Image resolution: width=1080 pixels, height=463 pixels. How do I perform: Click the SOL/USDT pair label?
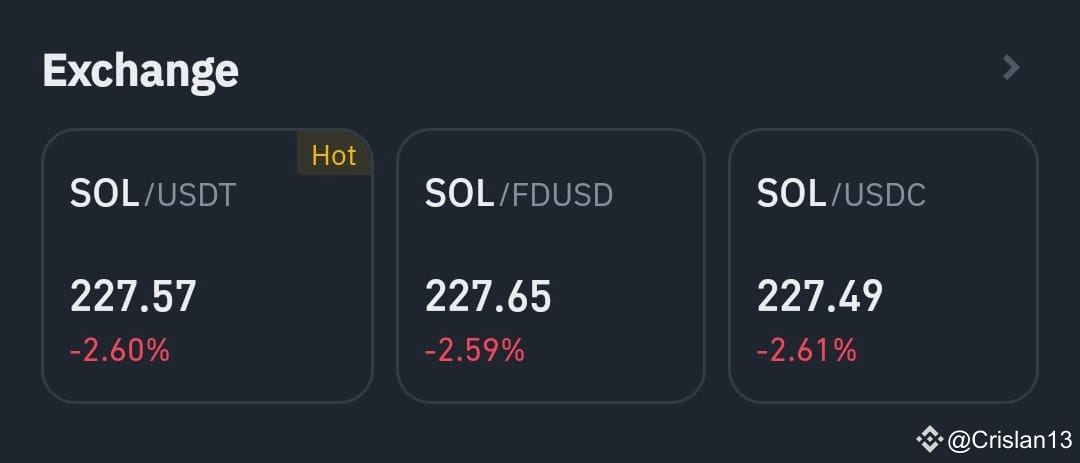(x=153, y=194)
